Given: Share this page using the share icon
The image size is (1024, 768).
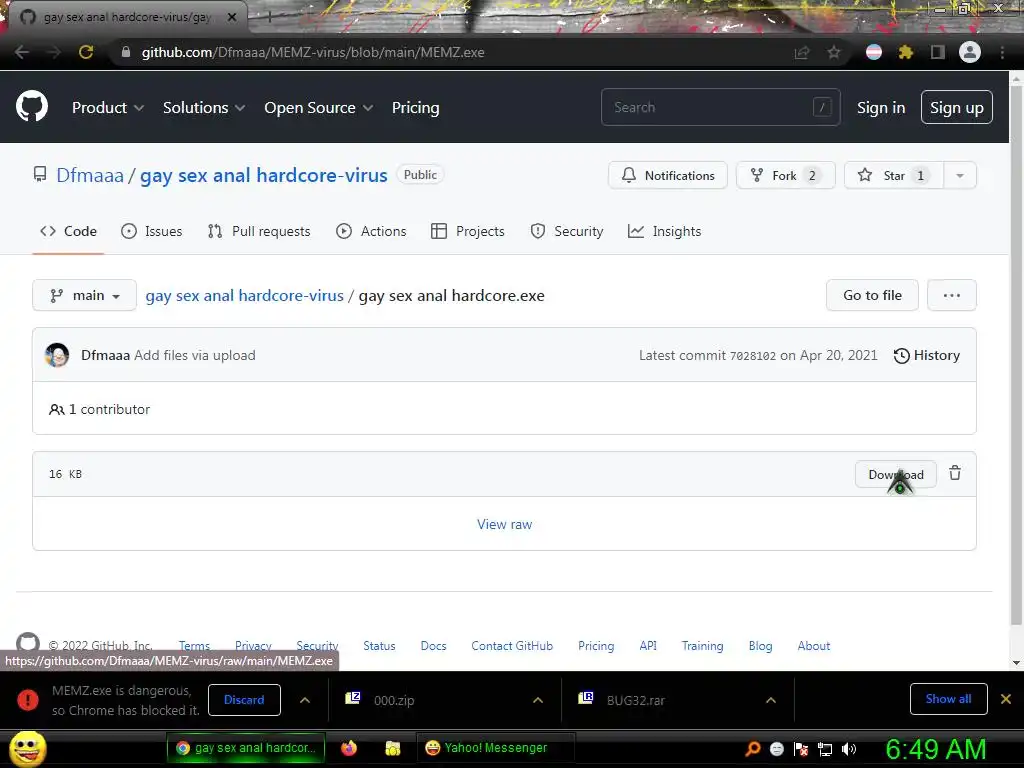Looking at the screenshot, I should [x=802, y=52].
